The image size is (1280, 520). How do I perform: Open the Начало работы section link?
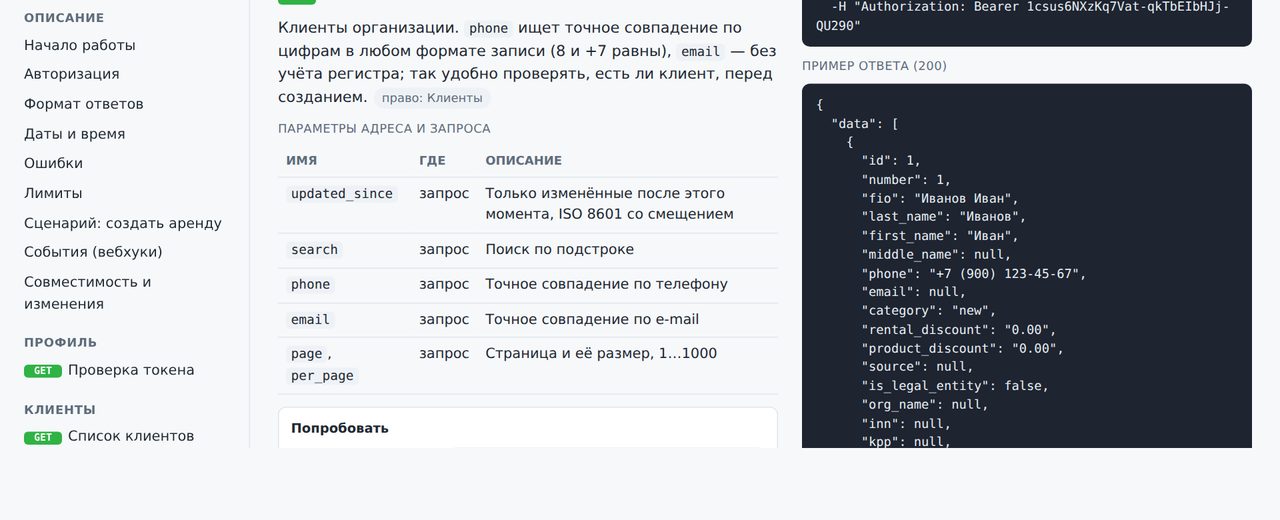tap(80, 45)
